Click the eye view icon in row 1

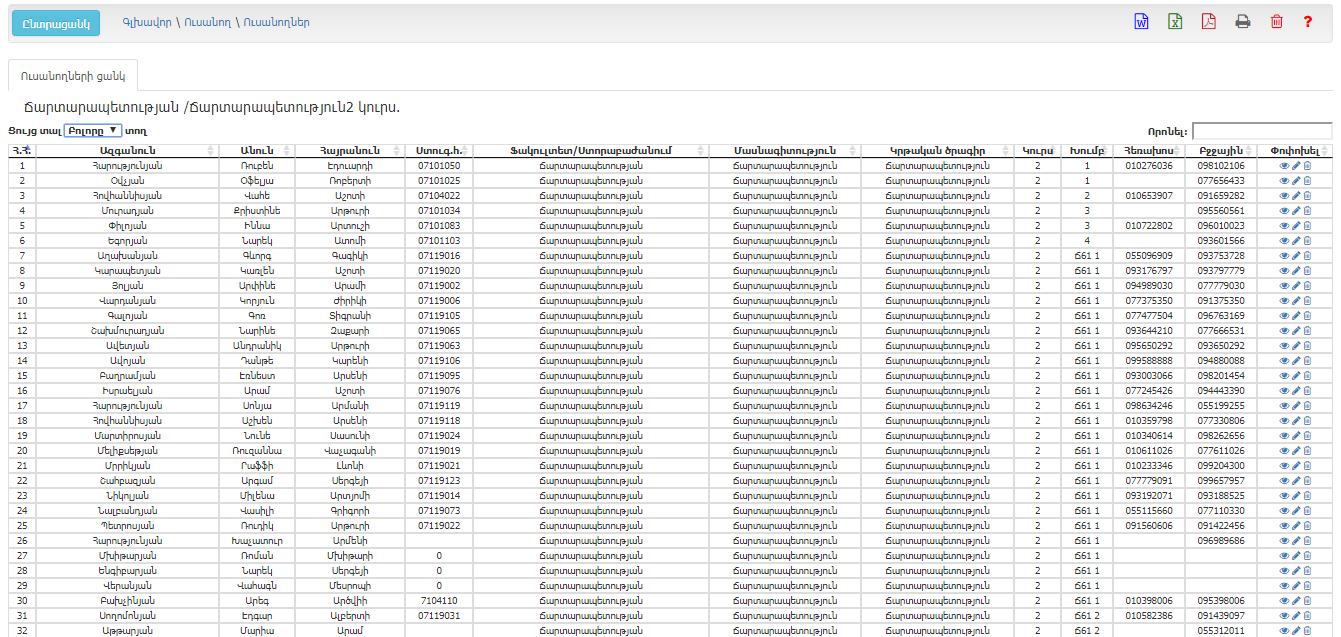1285,166
